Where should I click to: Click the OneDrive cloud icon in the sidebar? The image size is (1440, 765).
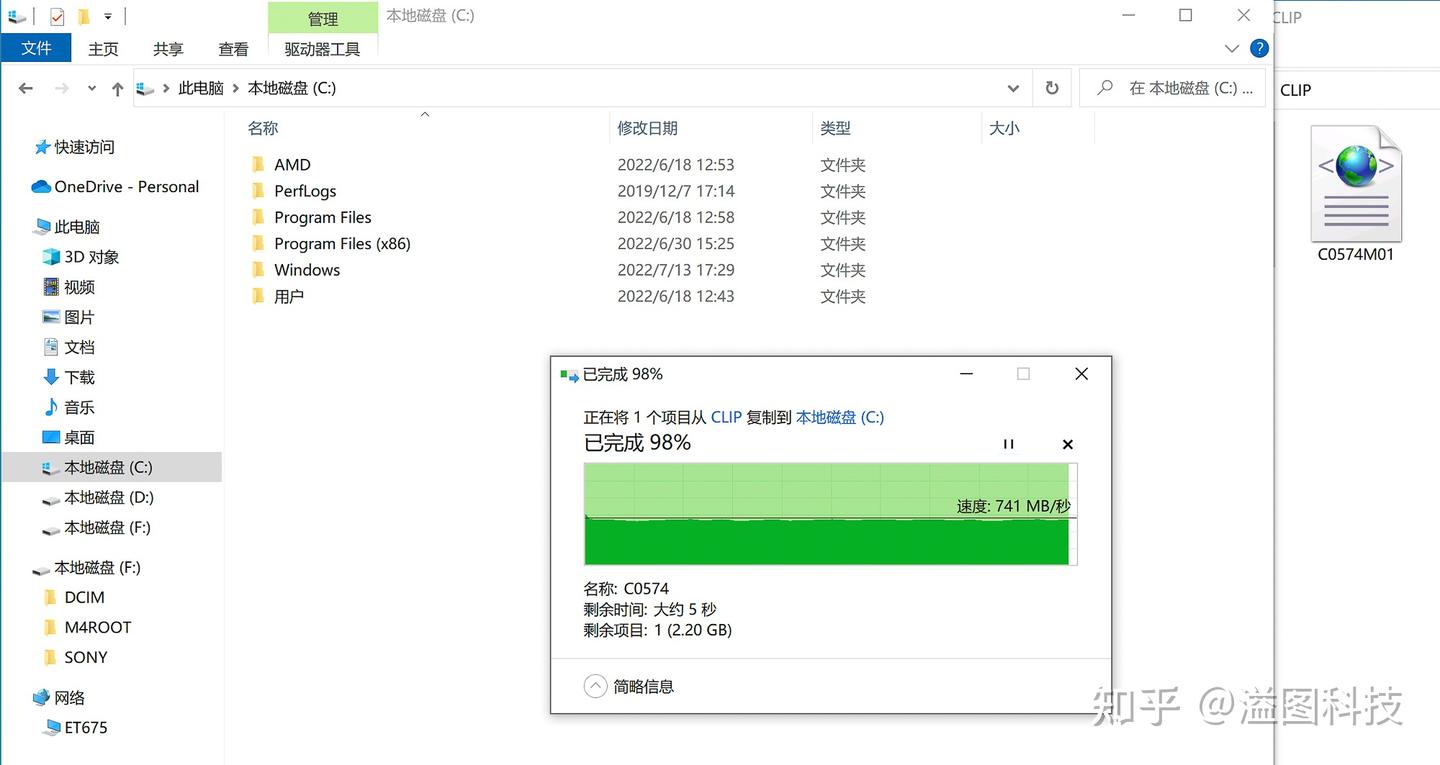40,186
